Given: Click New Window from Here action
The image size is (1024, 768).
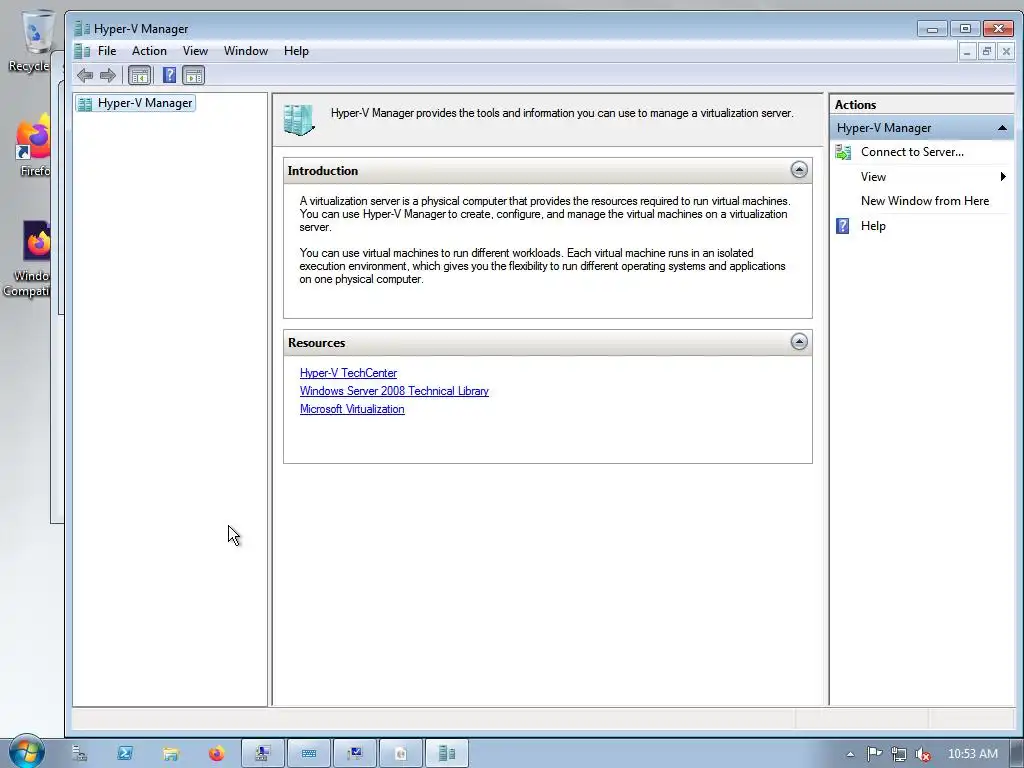Looking at the screenshot, I should [925, 201].
